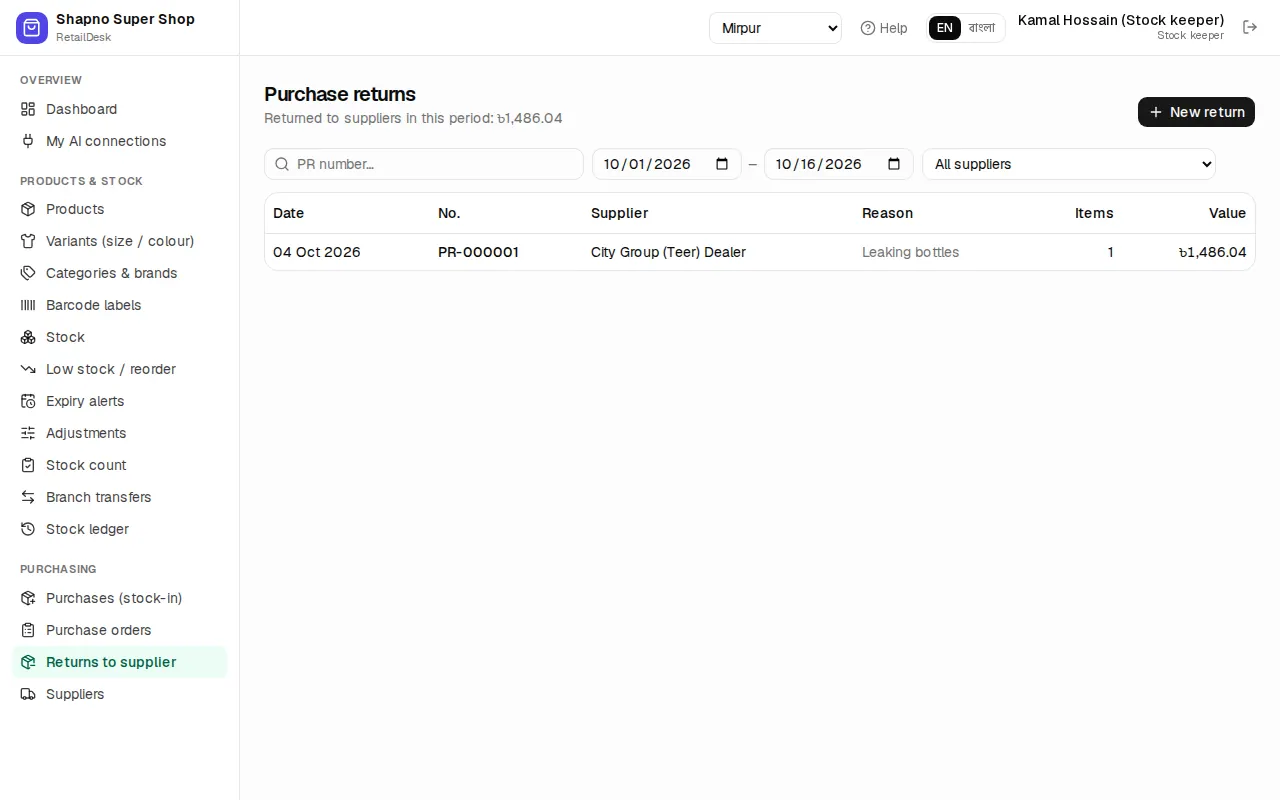The image size is (1280, 800).
Task: Go to Purchases (stock-in) page
Action: coord(119,598)
